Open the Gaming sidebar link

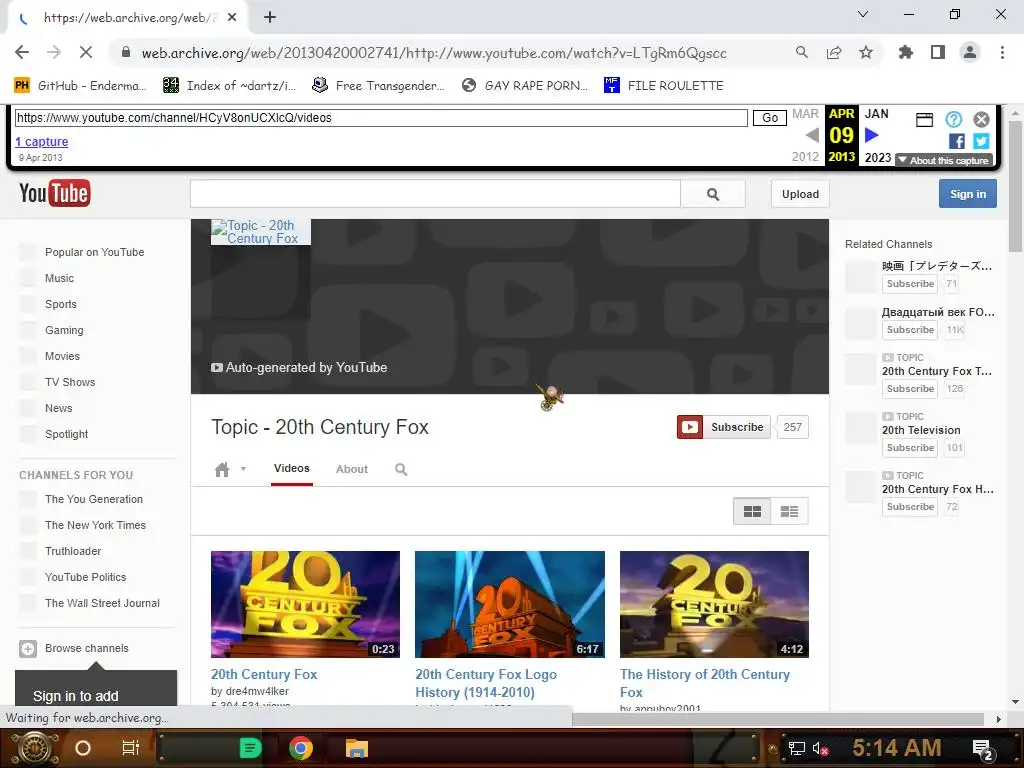(x=64, y=330)
